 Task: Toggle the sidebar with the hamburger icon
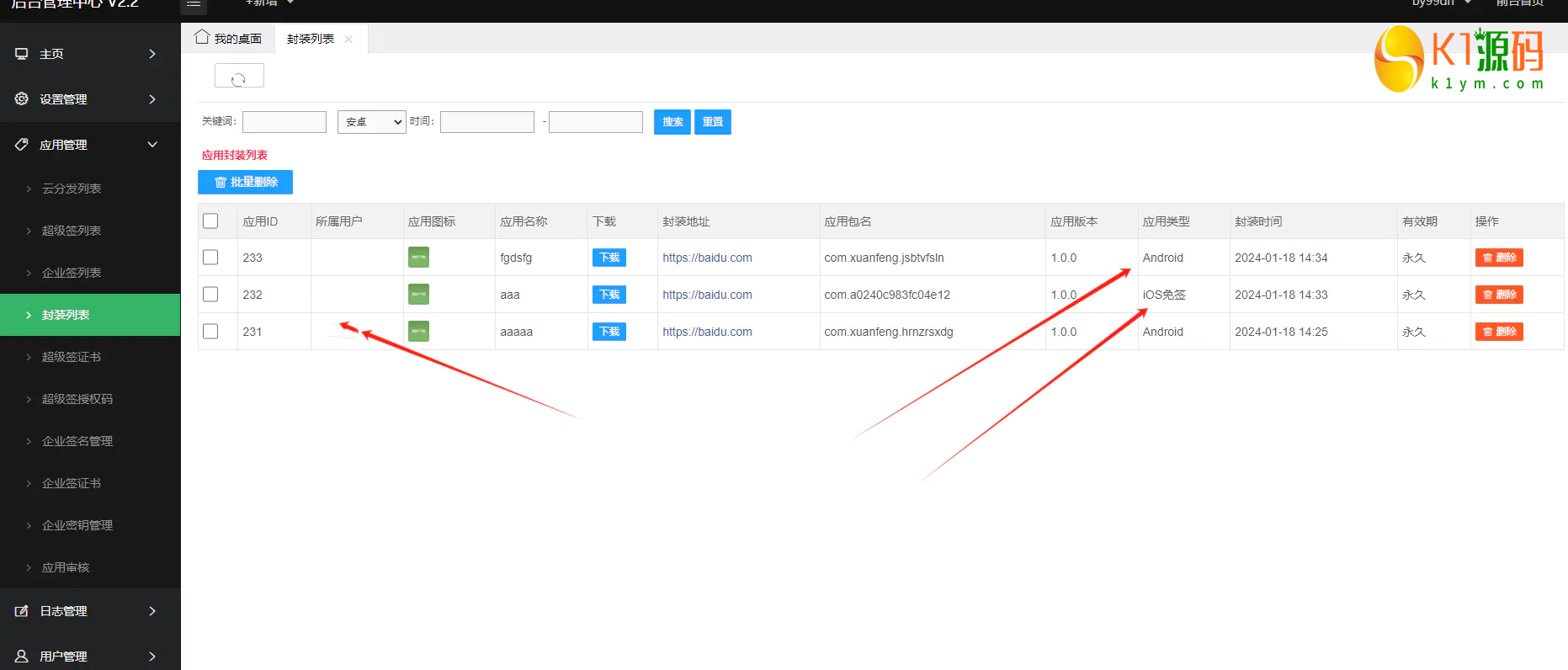[194, 5]
